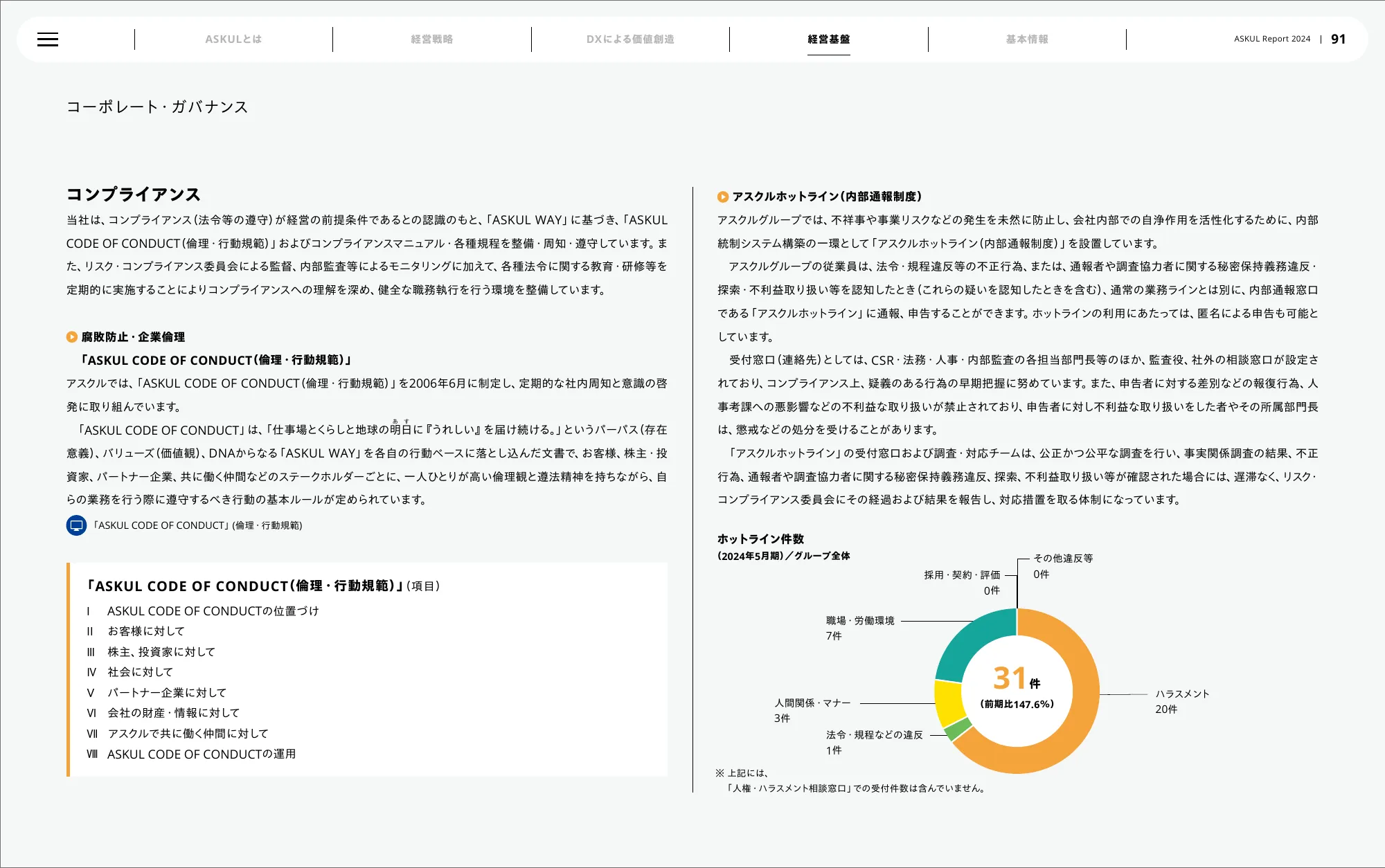Screen dimensions: 1385x868
Task: Open the ASKULとは navigation tab
Action: 233,39
